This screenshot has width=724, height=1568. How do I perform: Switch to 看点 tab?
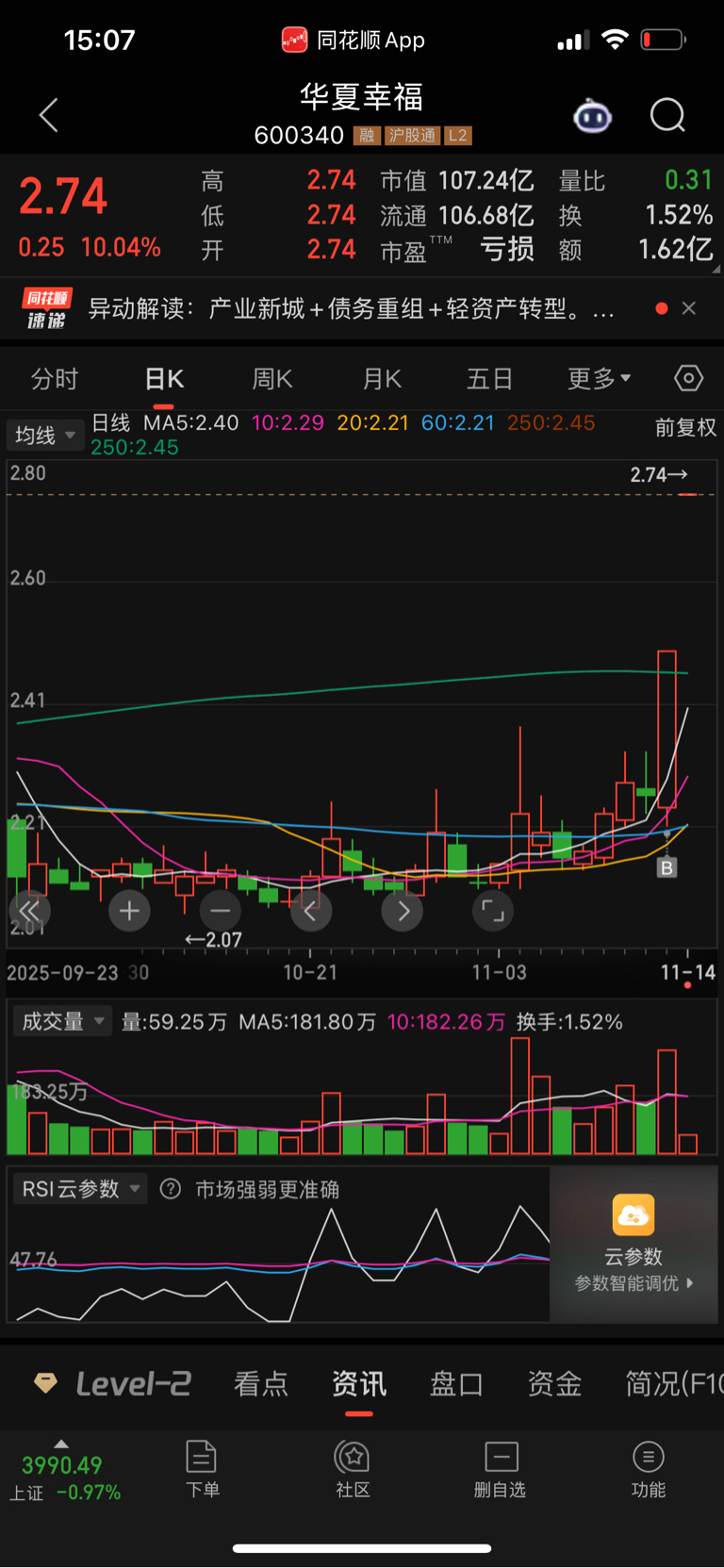pyautogui.click(x=261, y=1383)
